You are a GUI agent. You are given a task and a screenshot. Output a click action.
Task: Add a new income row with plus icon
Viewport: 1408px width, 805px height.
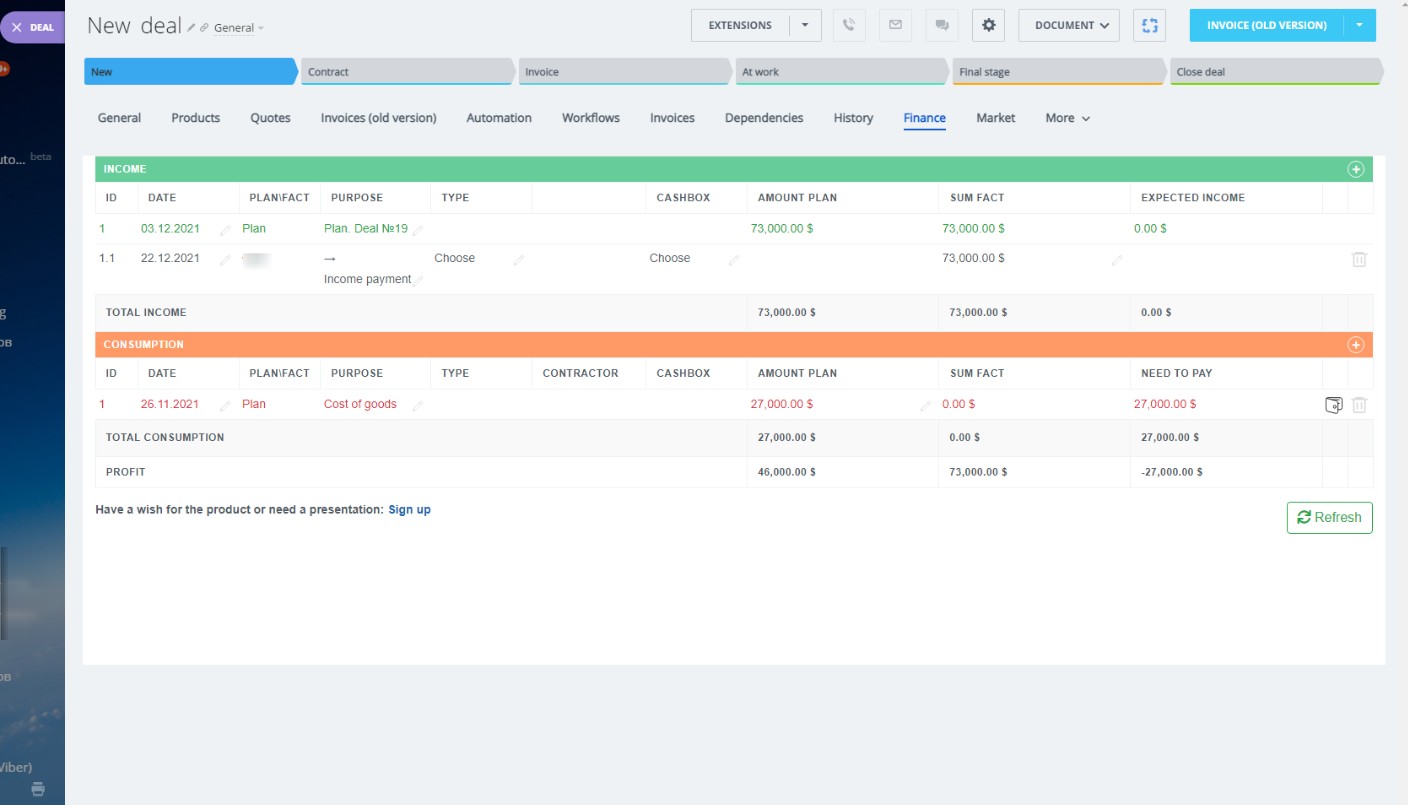click(x=1356, y=170)
